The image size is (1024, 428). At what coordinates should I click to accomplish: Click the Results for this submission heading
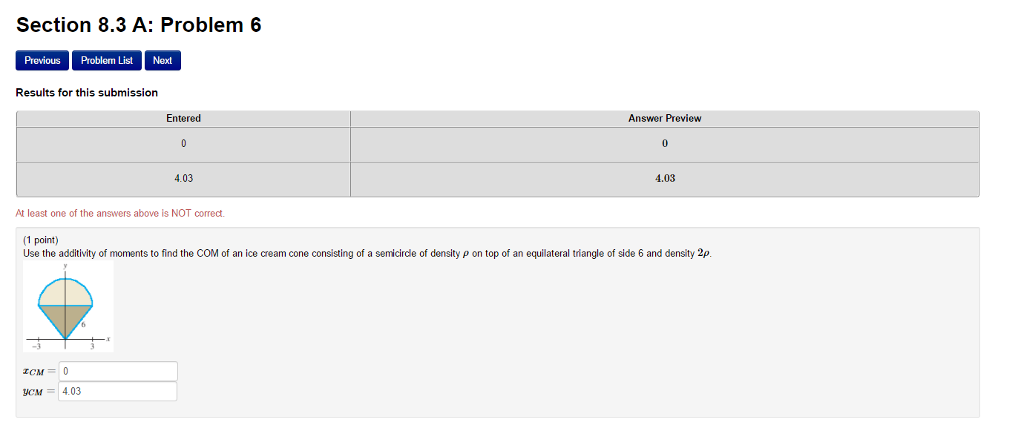coord(87,93)
